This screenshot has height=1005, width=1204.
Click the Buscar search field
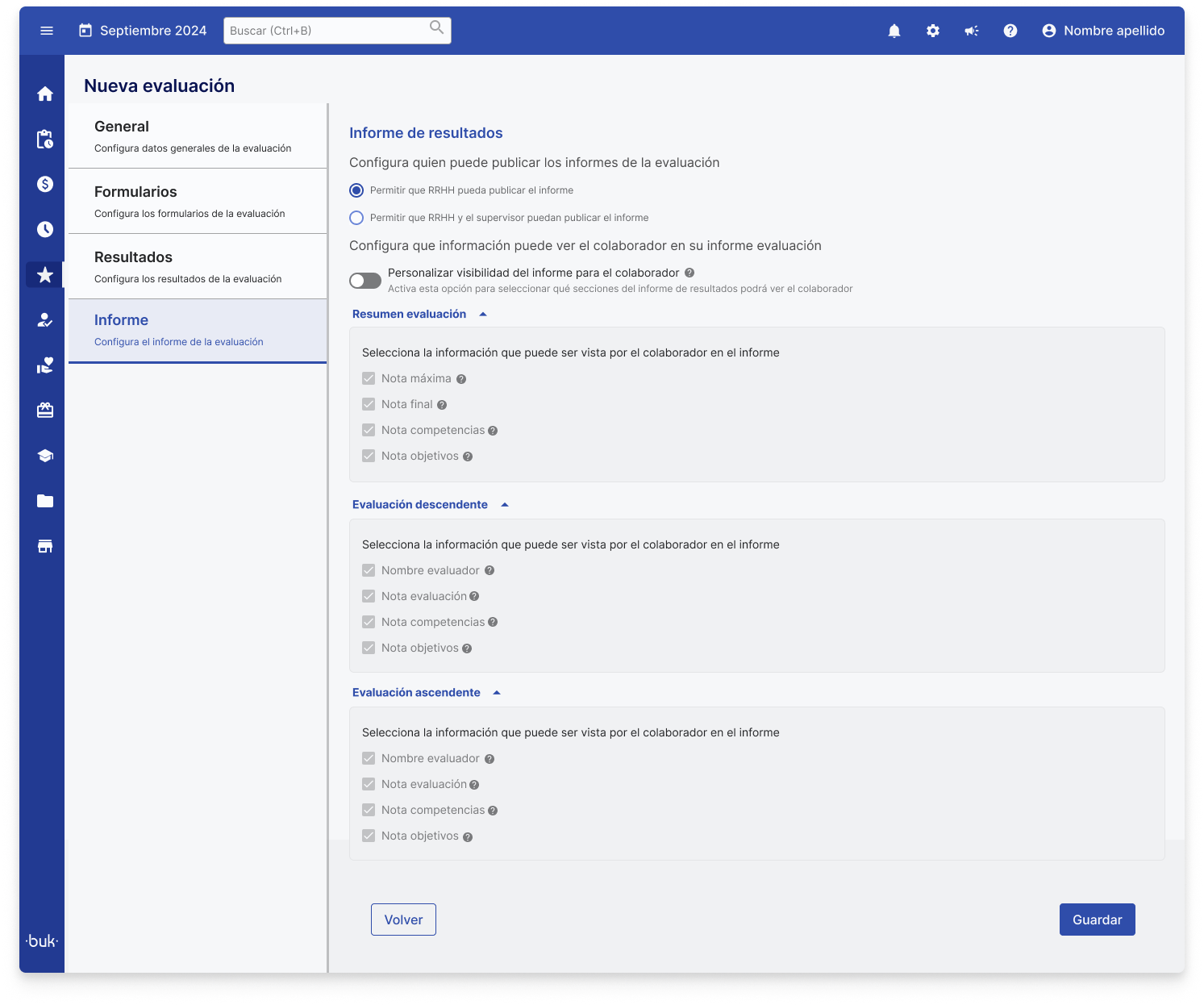pos(327,31)
